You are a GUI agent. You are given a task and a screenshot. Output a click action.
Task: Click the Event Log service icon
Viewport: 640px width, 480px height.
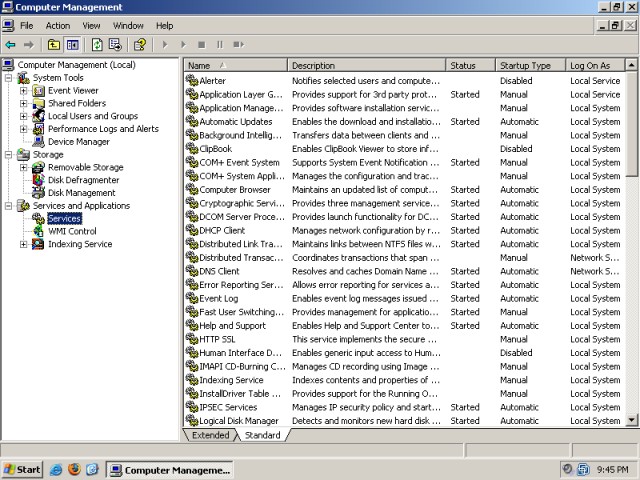click(192, 298)
